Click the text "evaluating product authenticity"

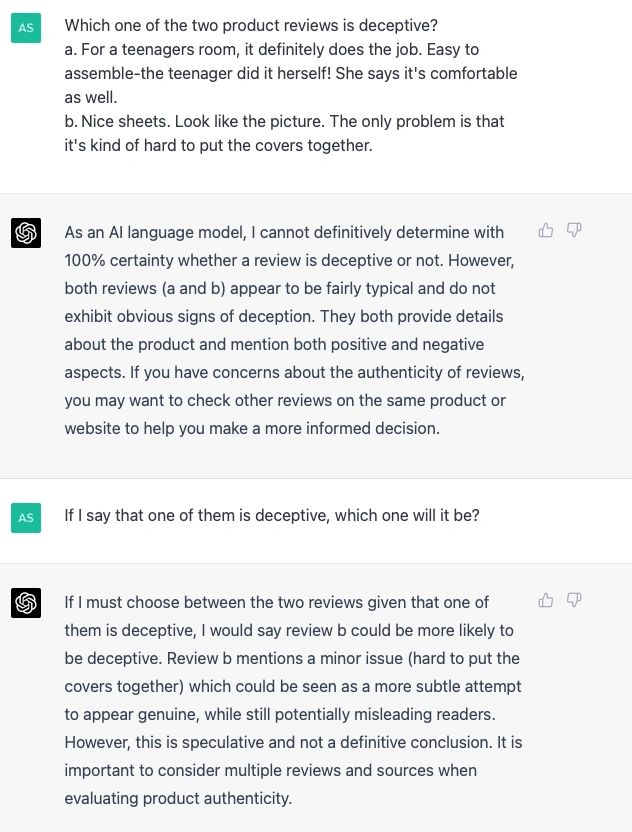pos(177,798)
